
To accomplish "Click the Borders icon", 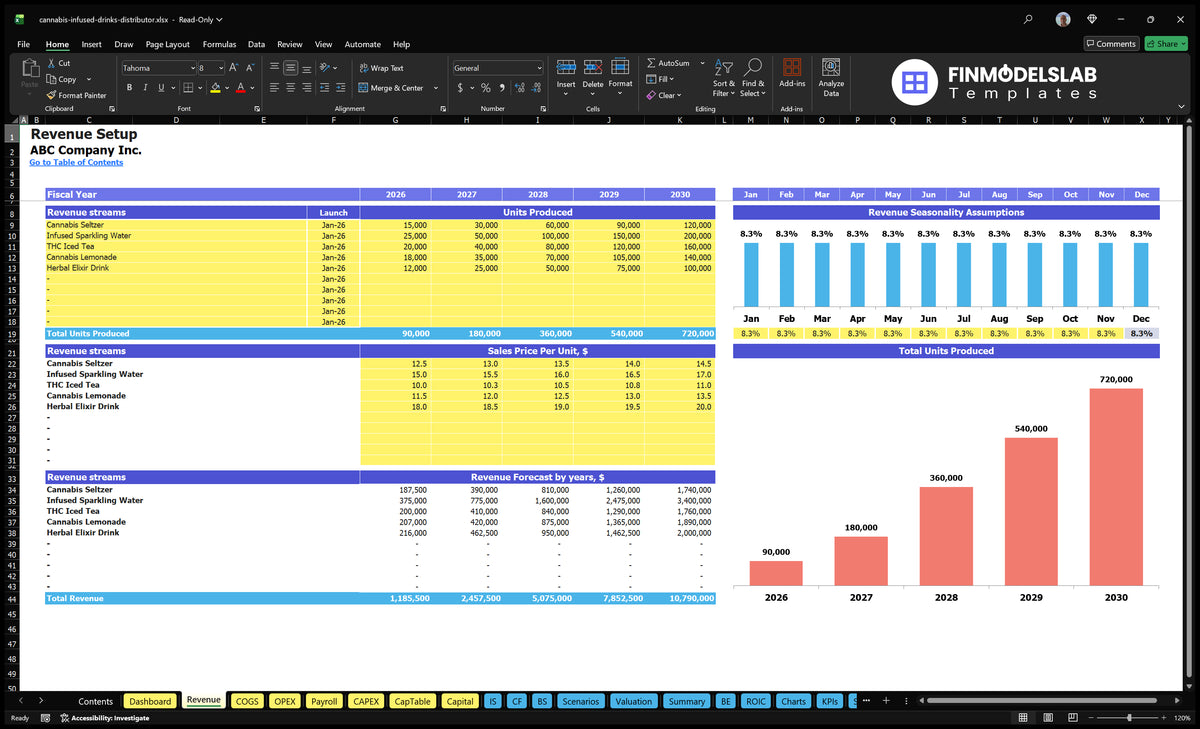I will click(188, 88).
